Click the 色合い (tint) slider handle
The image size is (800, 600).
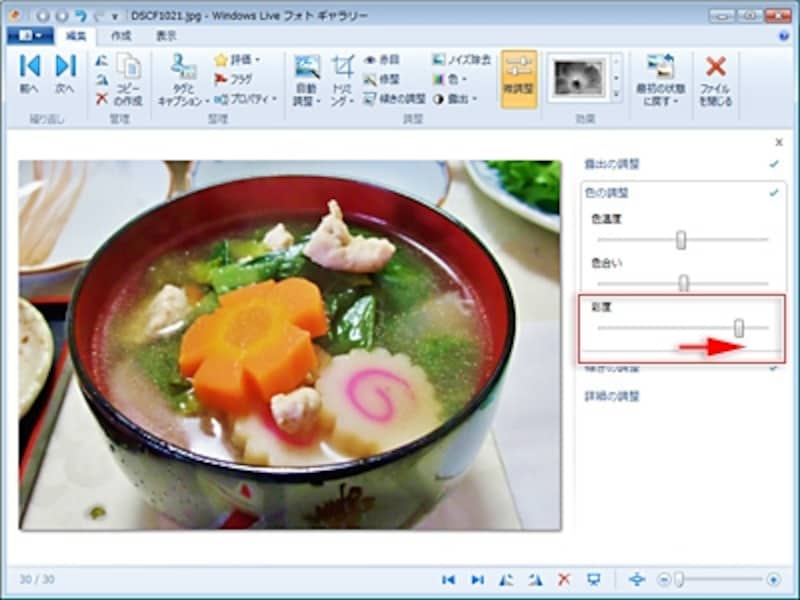pos(684,283)
